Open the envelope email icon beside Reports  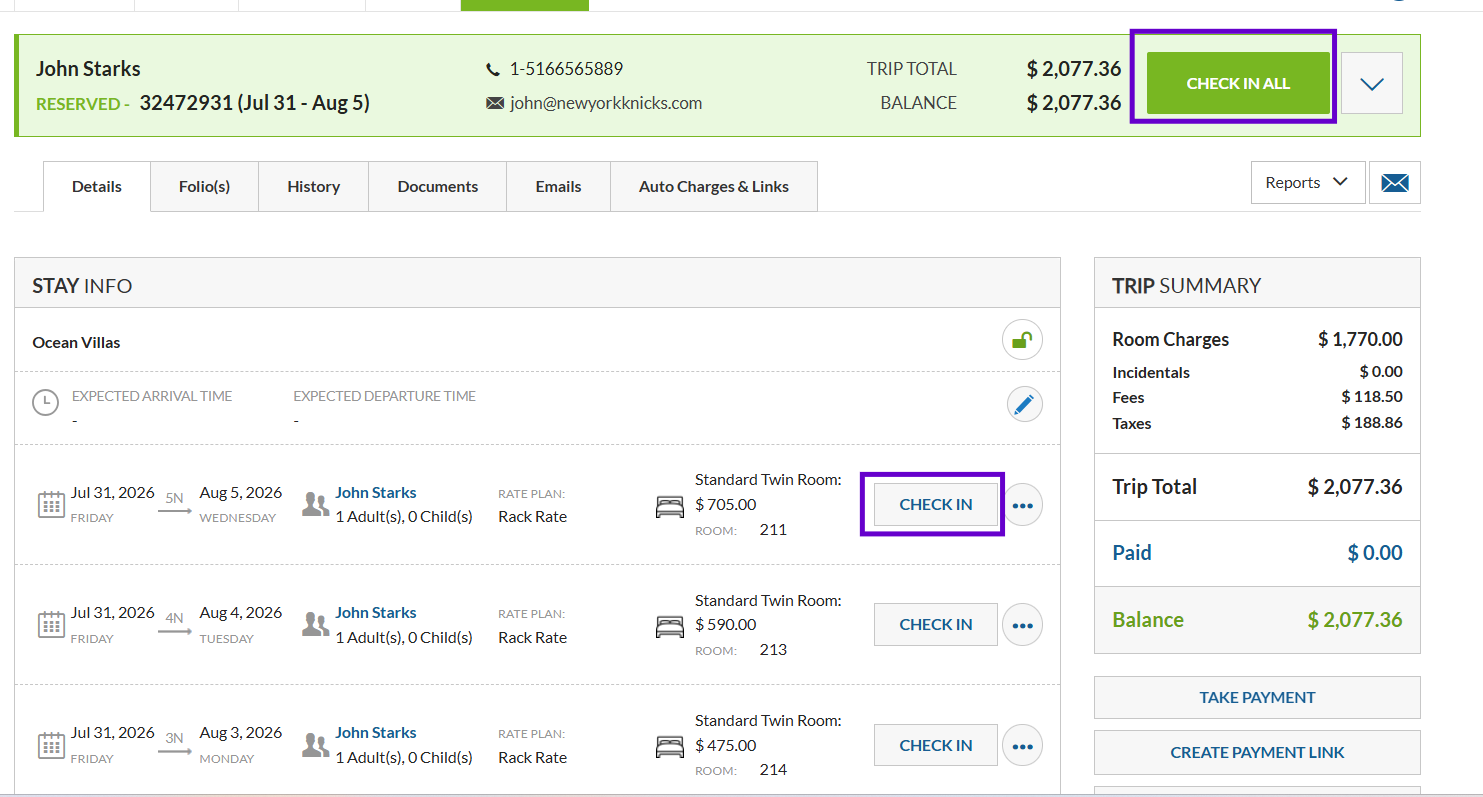[1394, 183]
